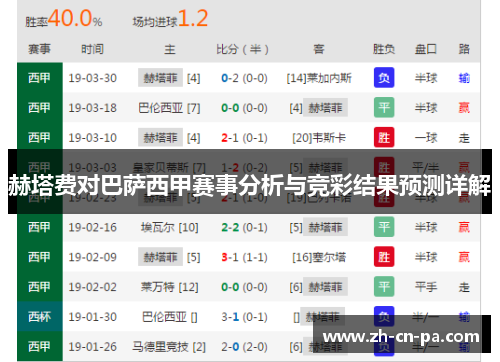Click the score 3-1 (0-1)
Screen dimensions: 500x362
coord(244,317)
